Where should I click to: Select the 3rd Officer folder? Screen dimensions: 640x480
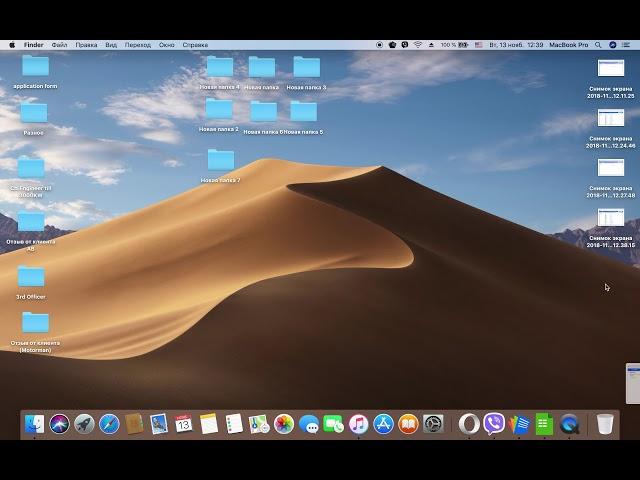click(31, 277)
